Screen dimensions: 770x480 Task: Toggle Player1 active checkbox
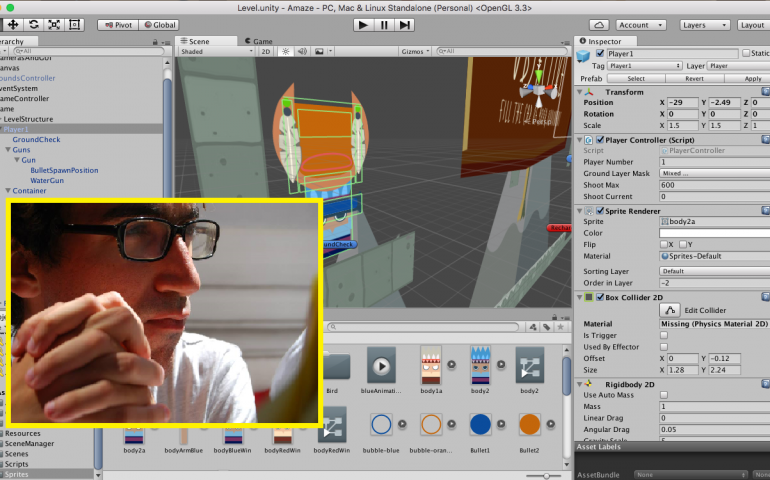click(600, 53)
